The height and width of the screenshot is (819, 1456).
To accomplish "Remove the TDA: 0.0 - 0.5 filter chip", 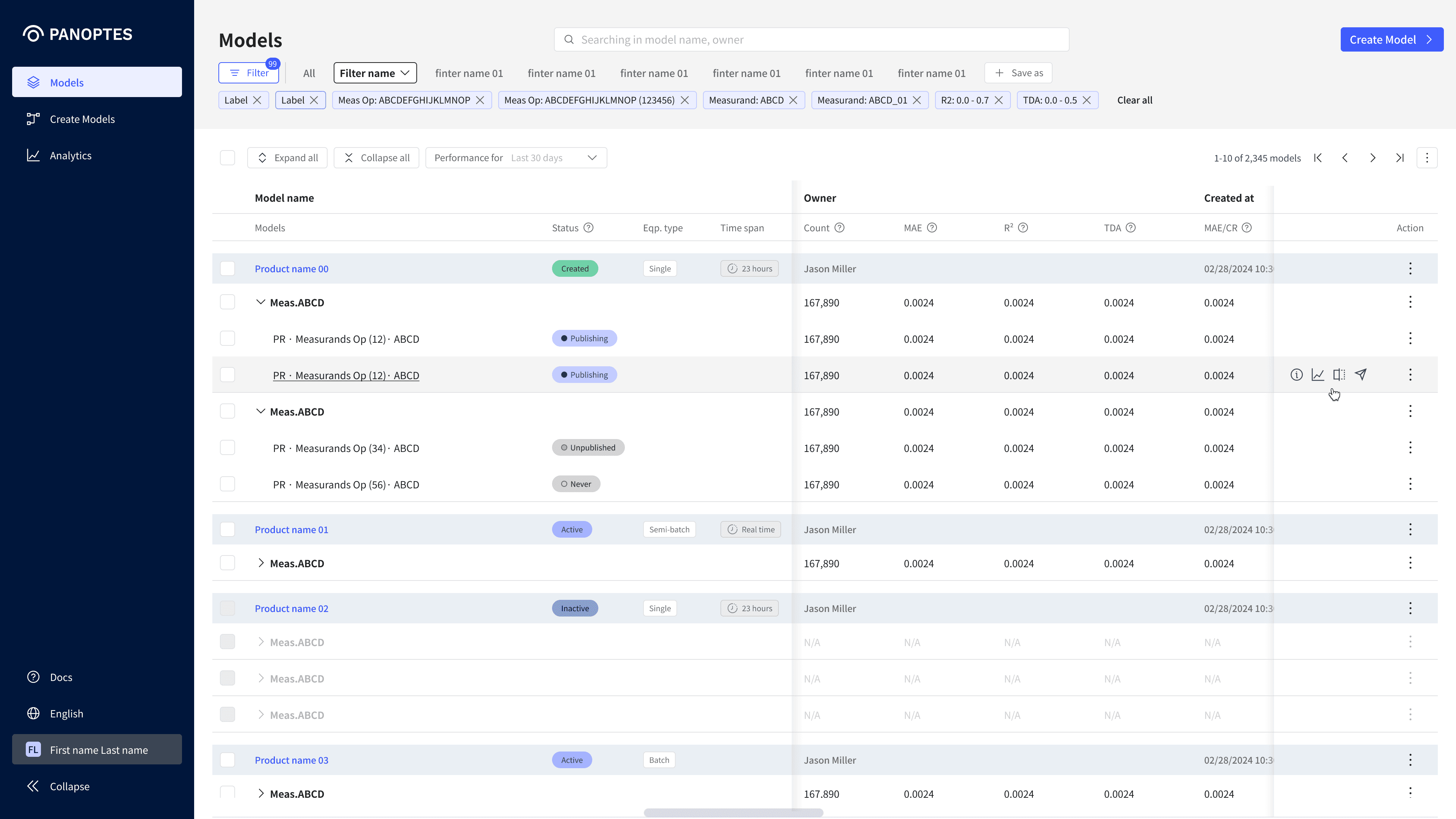I will click(1086, 100).
